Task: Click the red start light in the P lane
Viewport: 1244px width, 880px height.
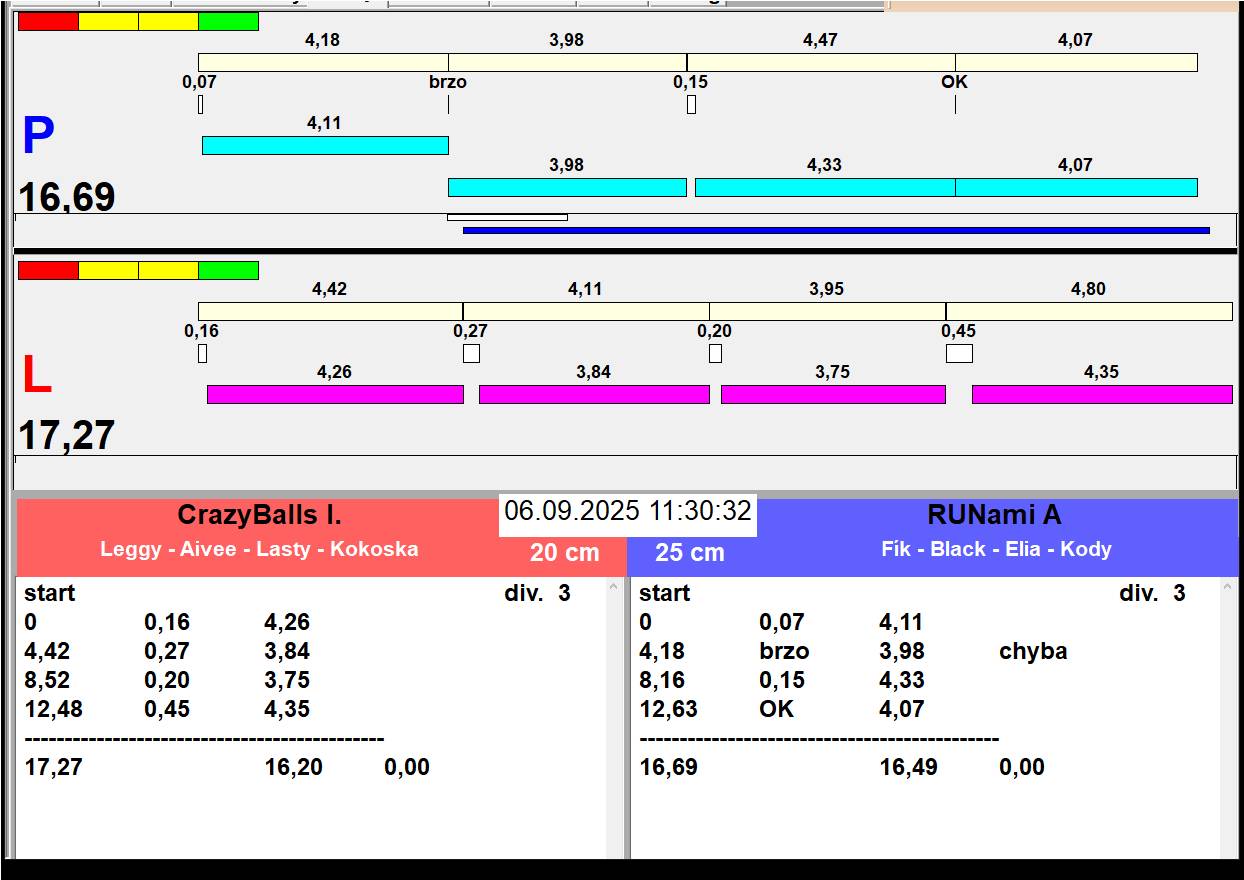Action: click(x=48, y=21)
